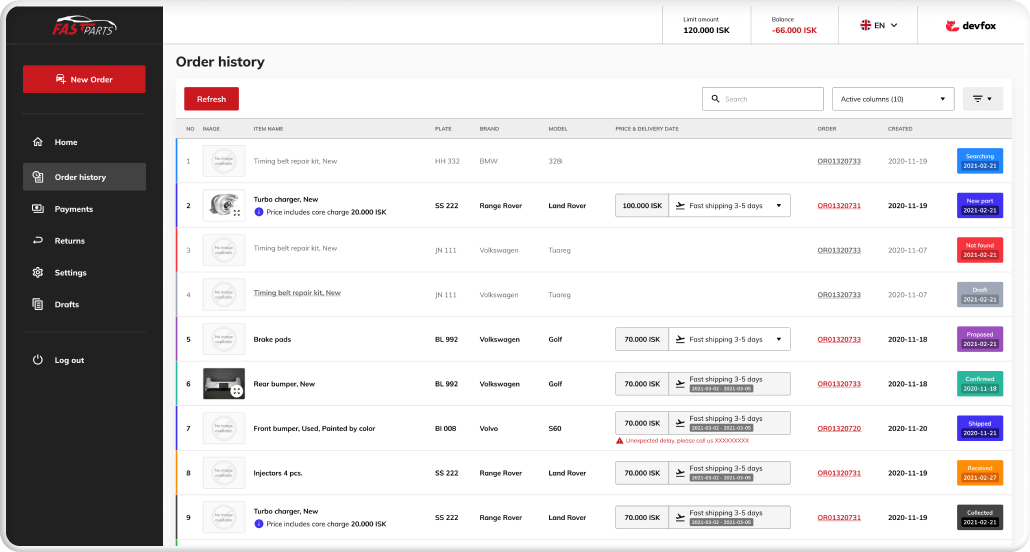Click the filter icon button
Screen dimensions: 1030x552
pos(982,99)
